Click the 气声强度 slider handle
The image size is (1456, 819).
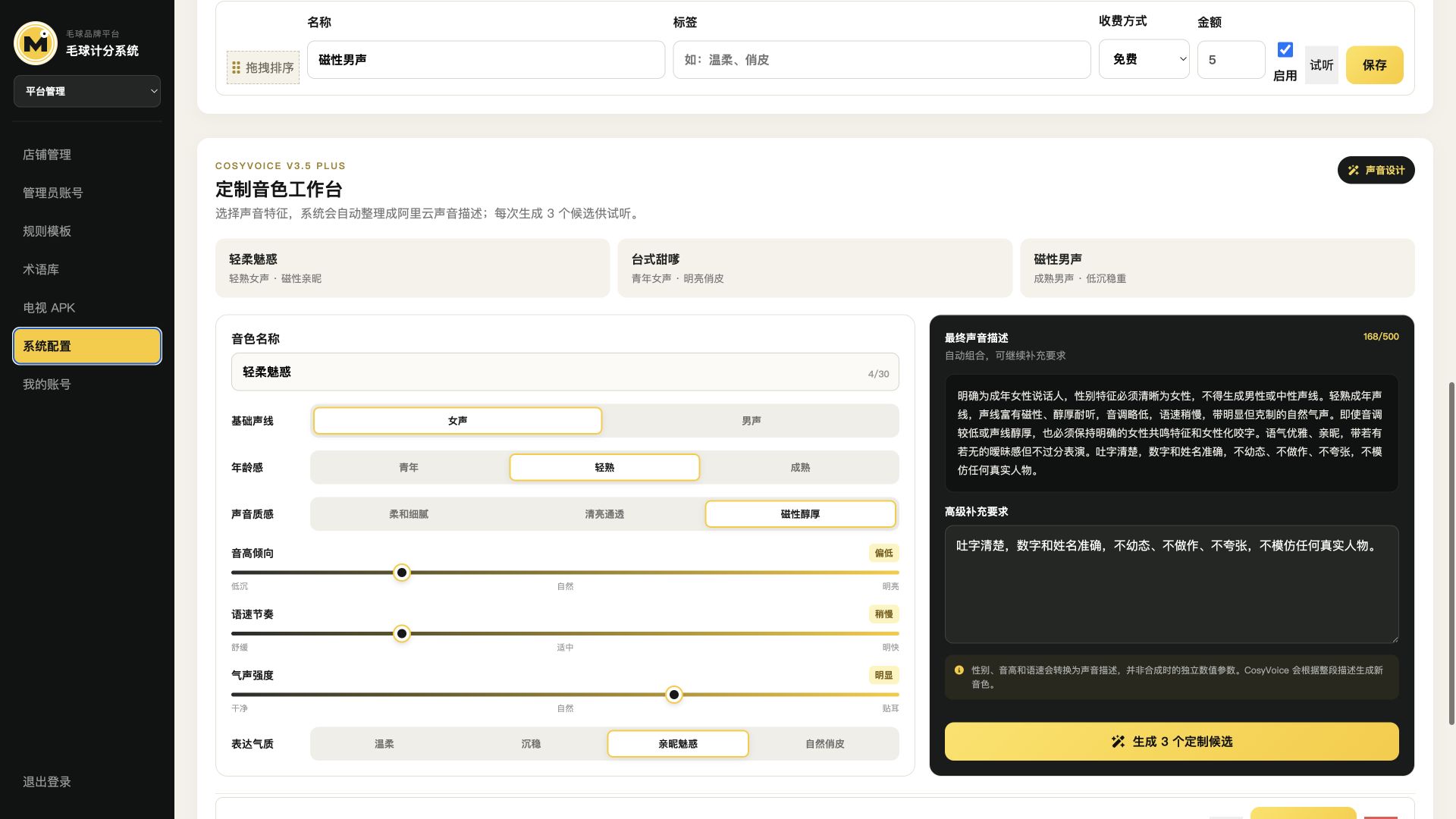point(673,695)
